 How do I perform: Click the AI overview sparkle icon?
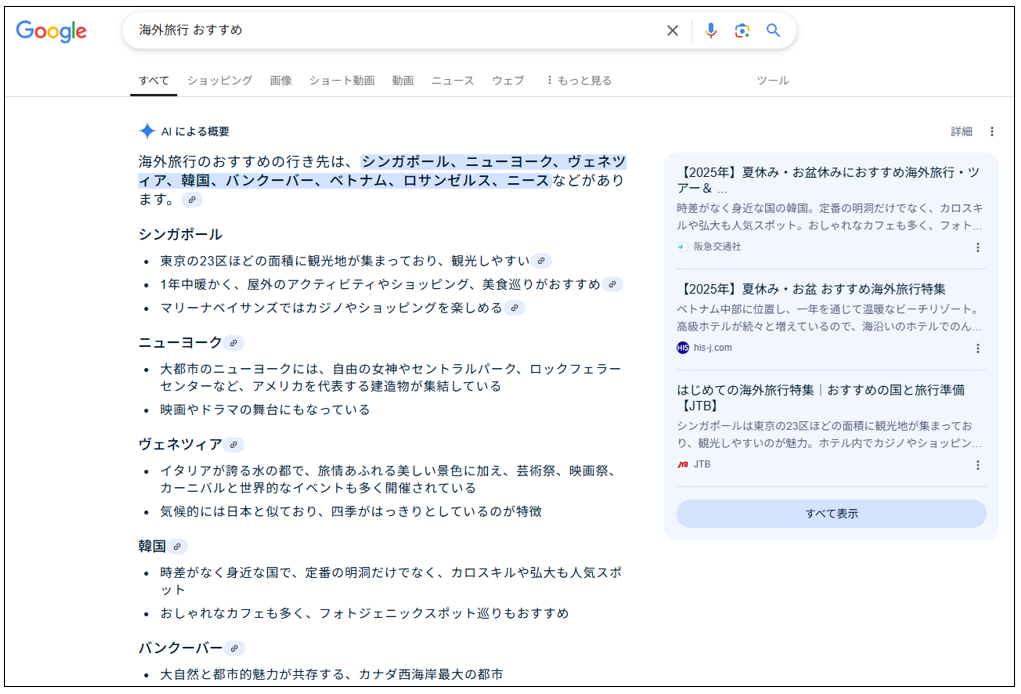[x=147, y=131]
